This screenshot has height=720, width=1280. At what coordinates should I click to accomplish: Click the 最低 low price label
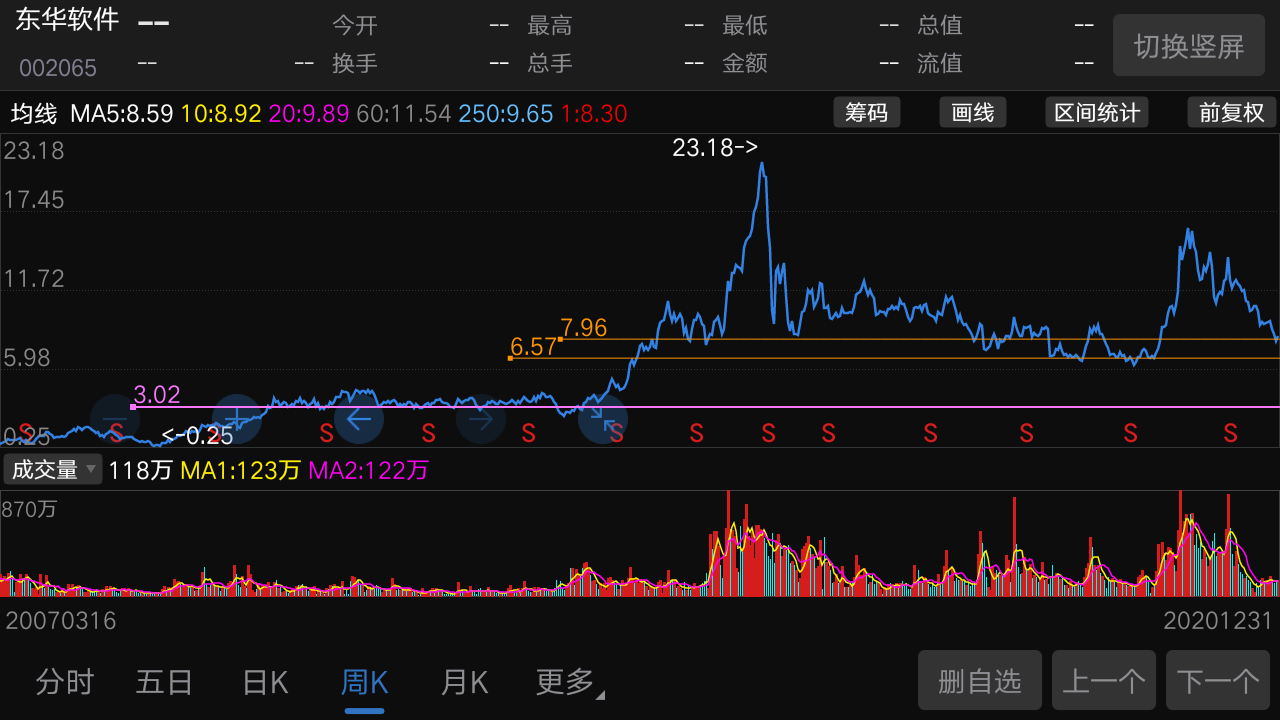(x=745, y=25)
